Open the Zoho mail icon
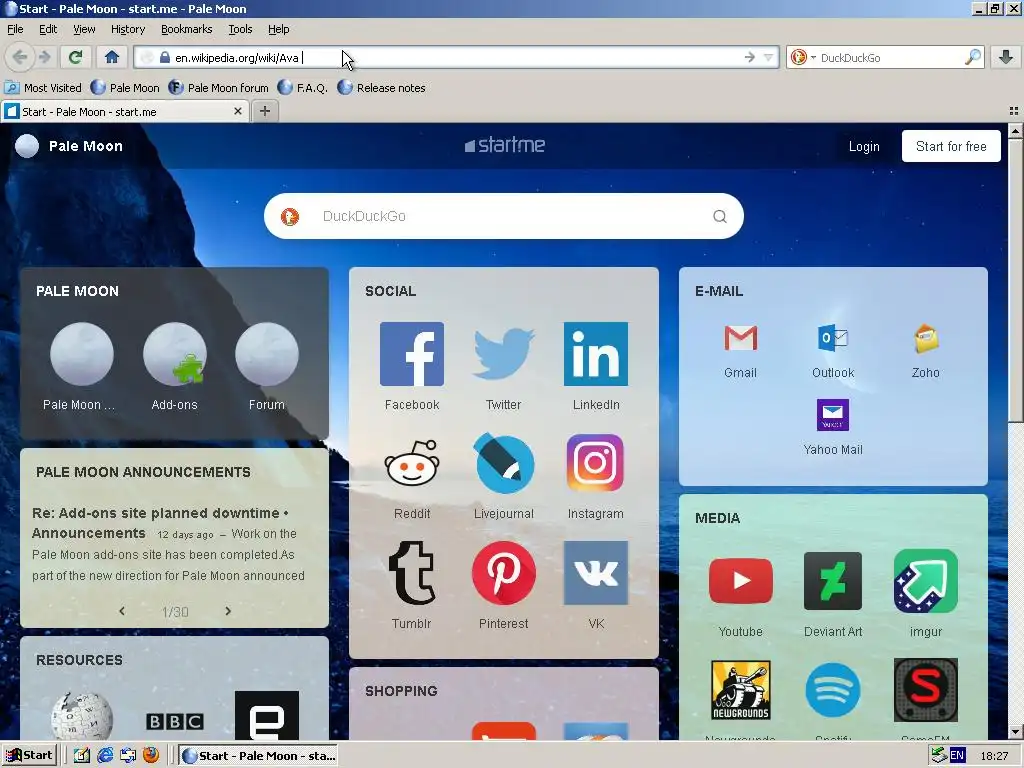Screen dimensions: 1024x768 [x=925, y=338]
